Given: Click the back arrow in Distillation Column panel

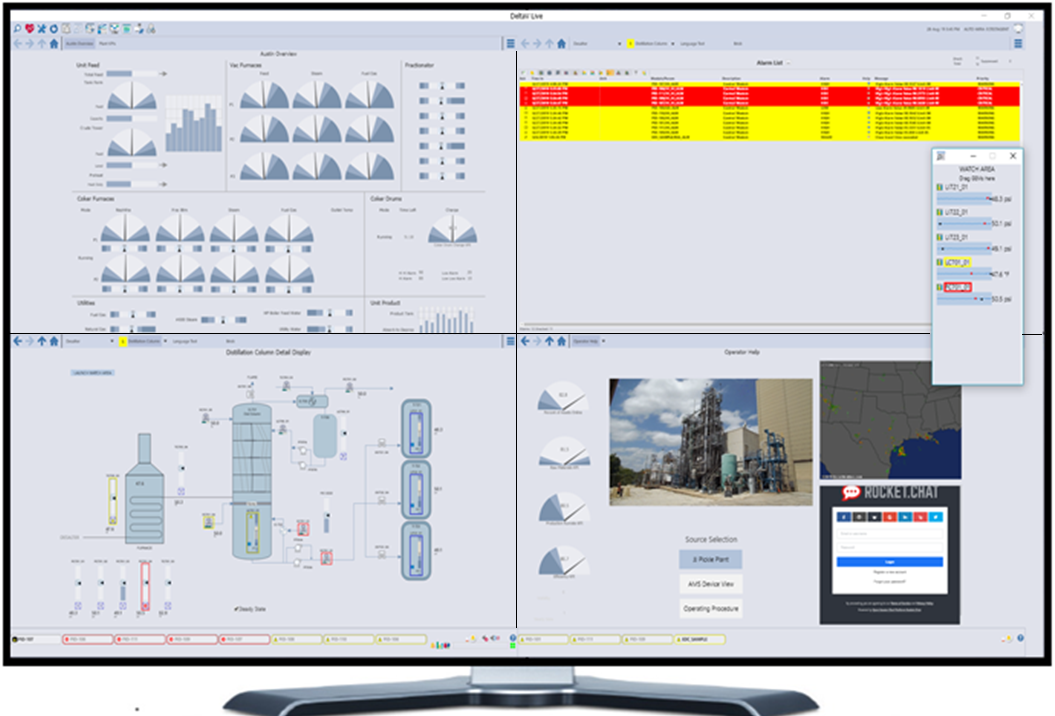Looking at the screenshot, I should pos(17,341).
